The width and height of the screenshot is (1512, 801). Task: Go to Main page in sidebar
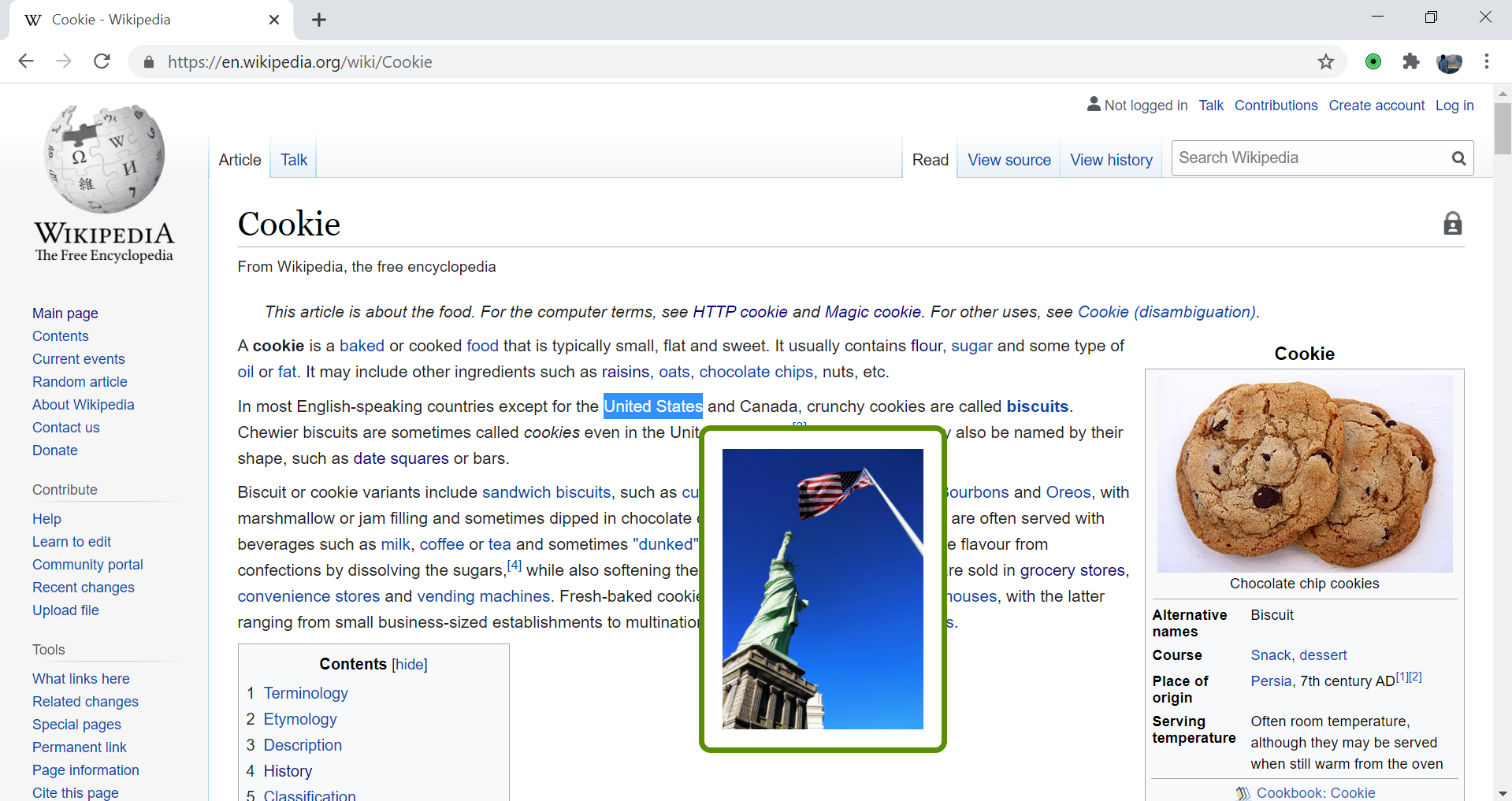(x=65, y=313)
